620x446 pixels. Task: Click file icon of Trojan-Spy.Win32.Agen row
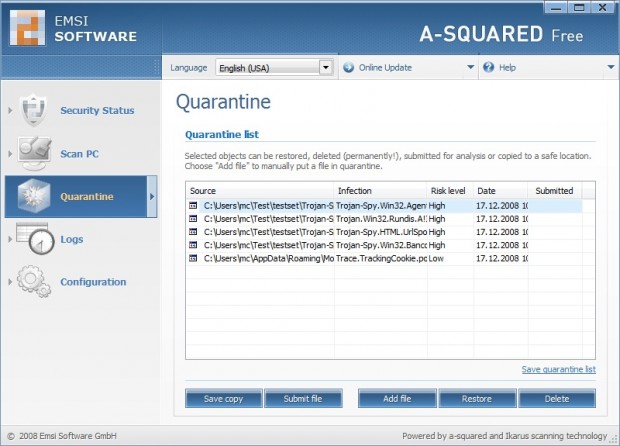pos(193,206)
